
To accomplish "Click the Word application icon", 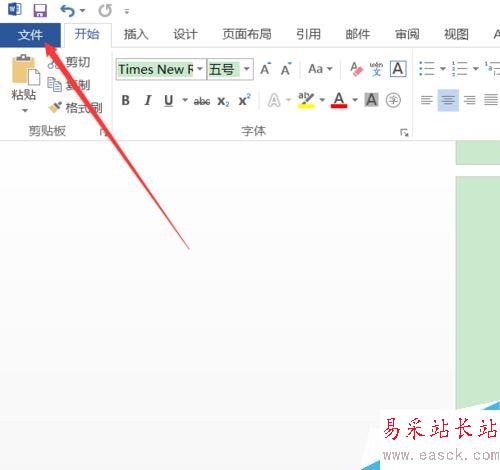I will tap(14, 9).
